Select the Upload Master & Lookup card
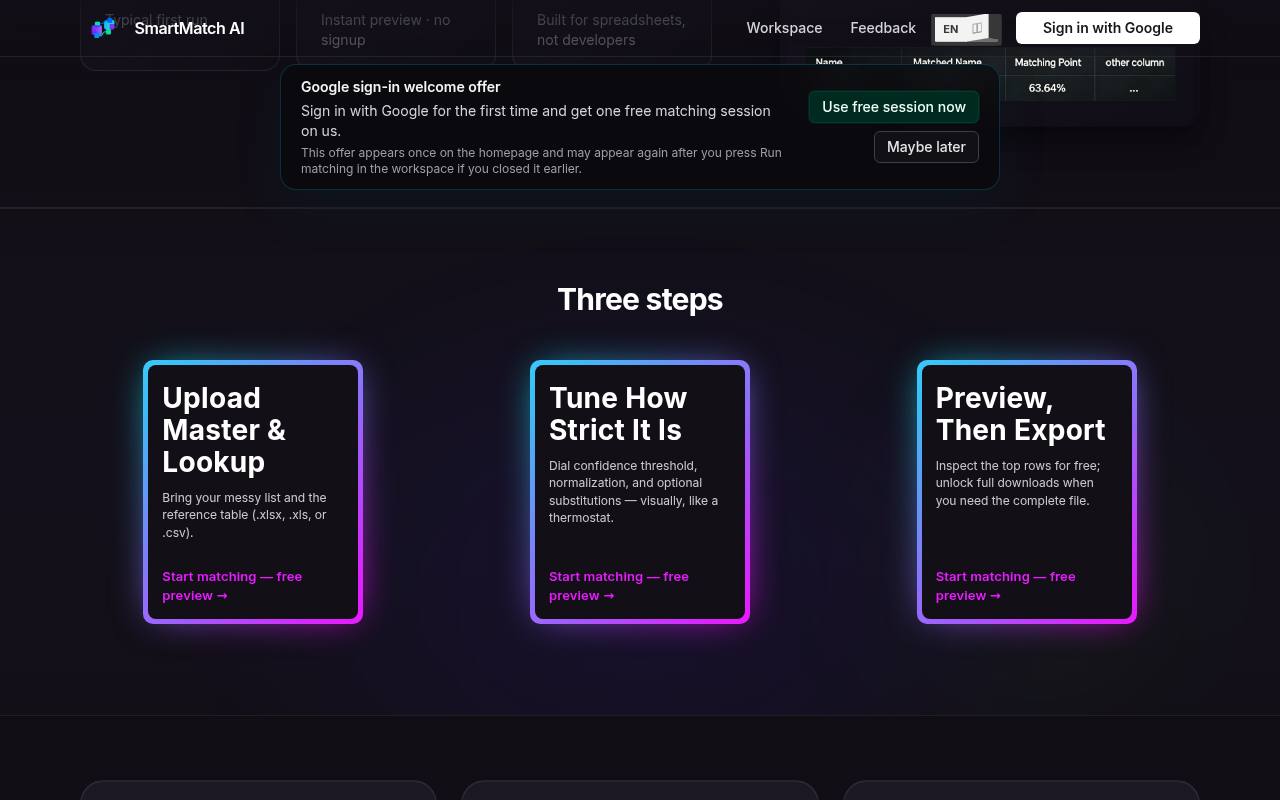1280x800 pixels. 253,492
